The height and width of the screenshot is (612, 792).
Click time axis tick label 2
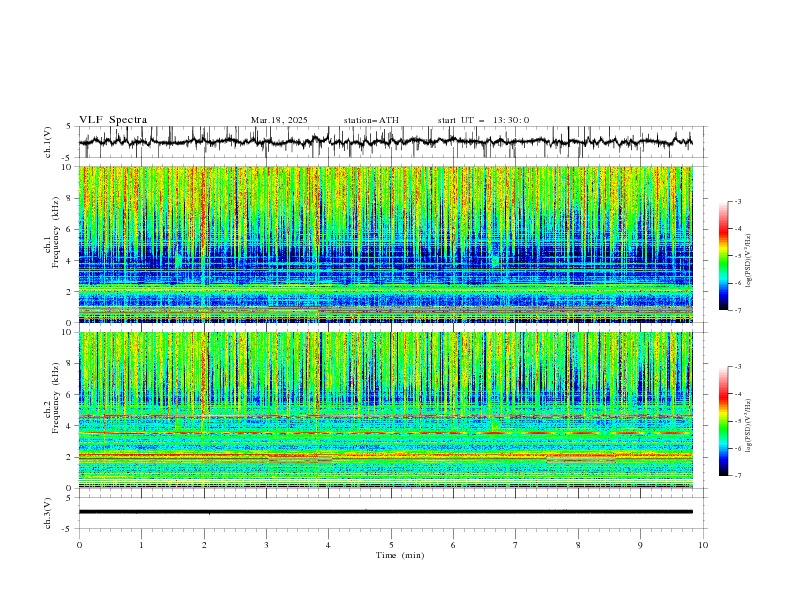[x=204, y=545]
